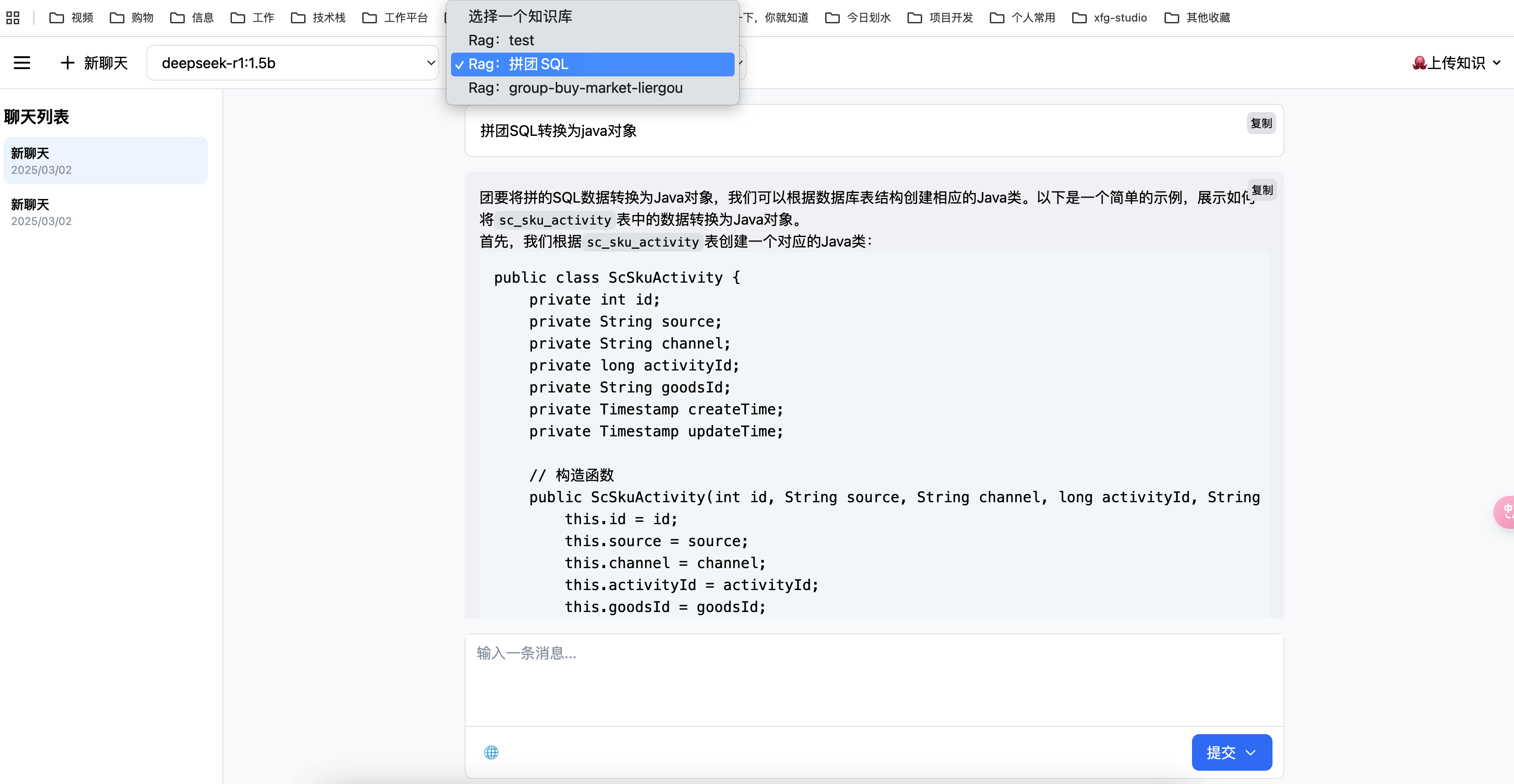
Task: Expand the 上传知识 dropdown menu
Action: [x=1456, y=62]
